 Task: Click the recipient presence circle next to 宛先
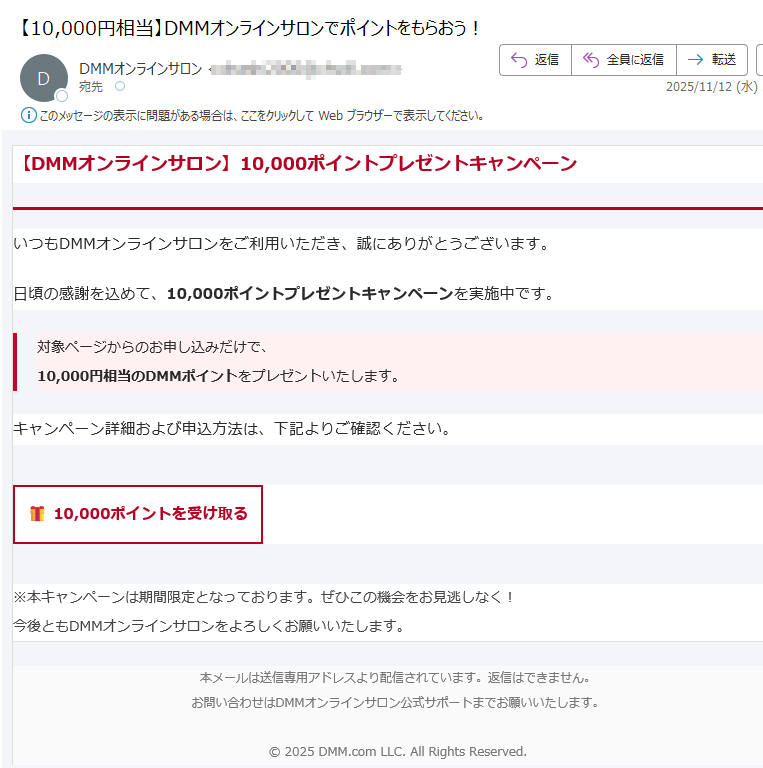pyautogui.click(x=120, y=87)
